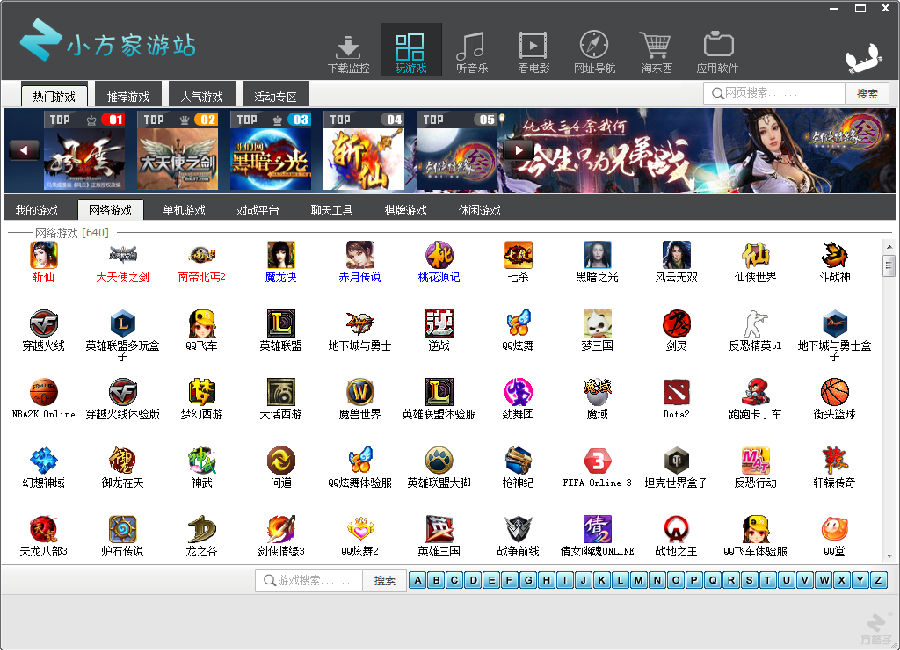The image size is (900, 650).
Task: Select the 棋牌游戏 category tab
Action: (x=405, y=210)
